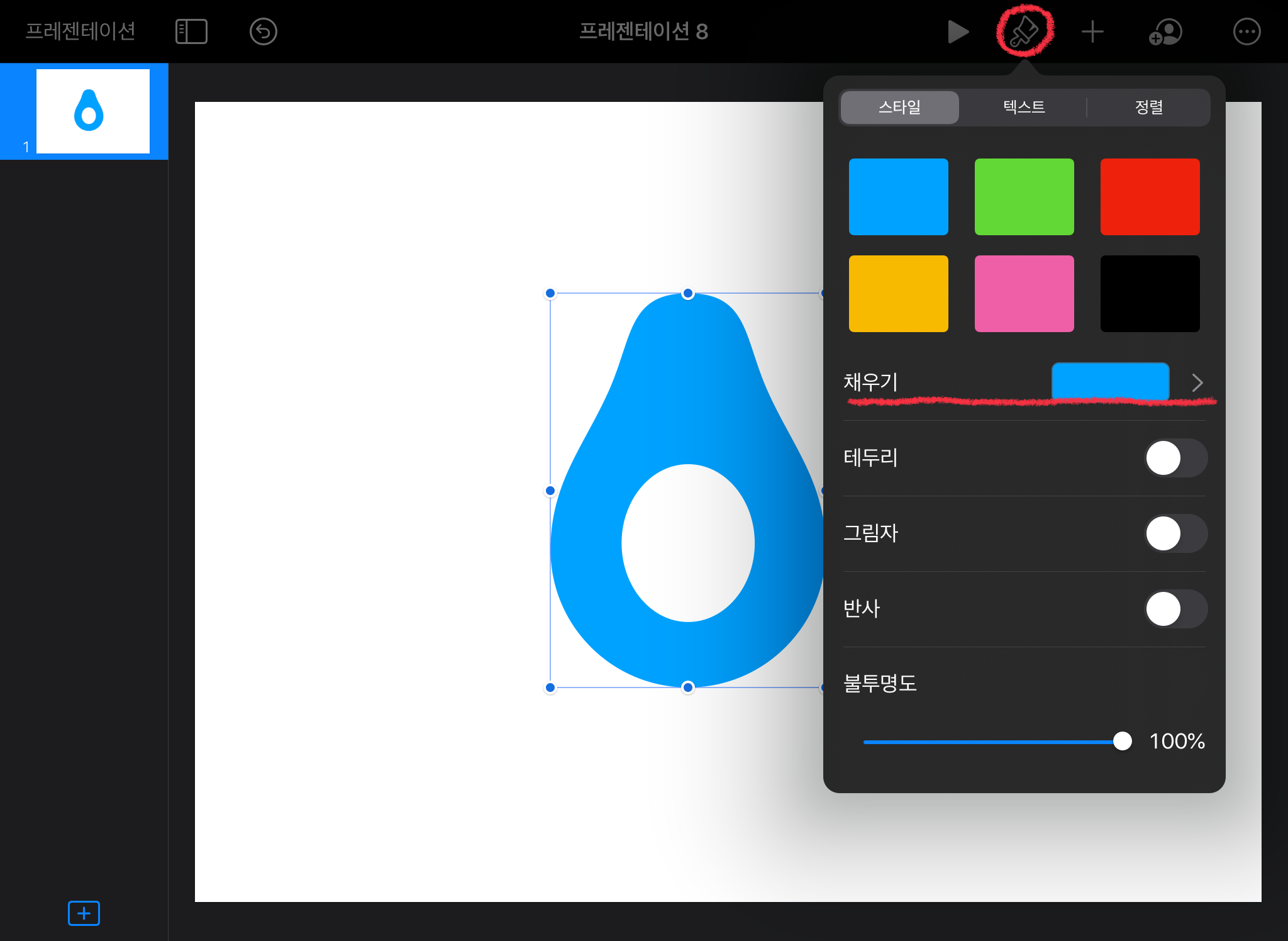This screenshot has width=1288, height=941.
Task: Add a new slide button
Action: pyautogui.click(x=84, y=913)
